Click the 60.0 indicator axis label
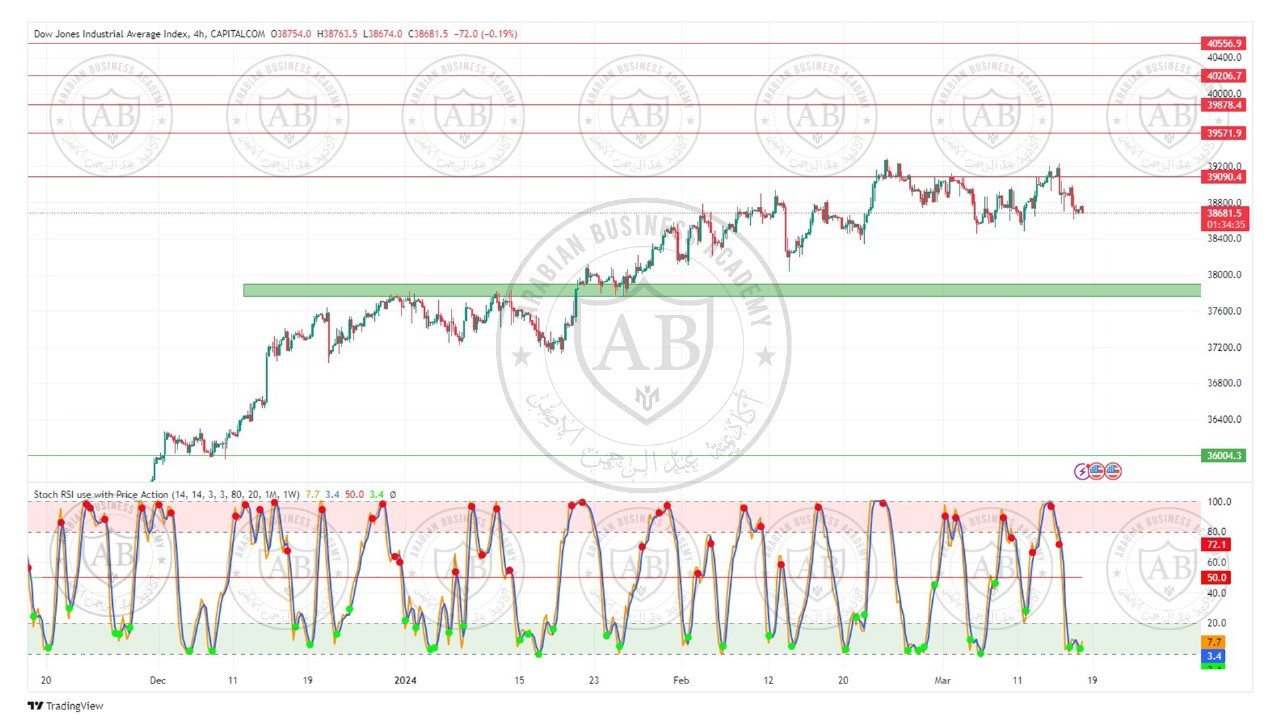Viewport: 1280px width, 720px height. coord(1217,562)
